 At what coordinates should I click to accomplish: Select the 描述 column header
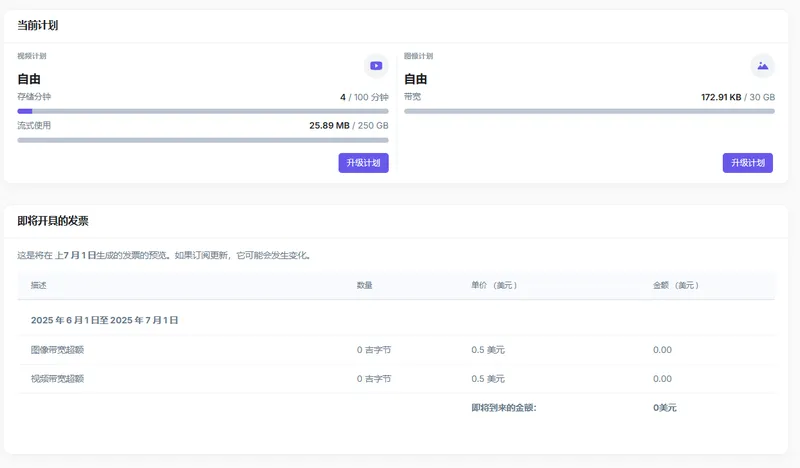point(38,285)
